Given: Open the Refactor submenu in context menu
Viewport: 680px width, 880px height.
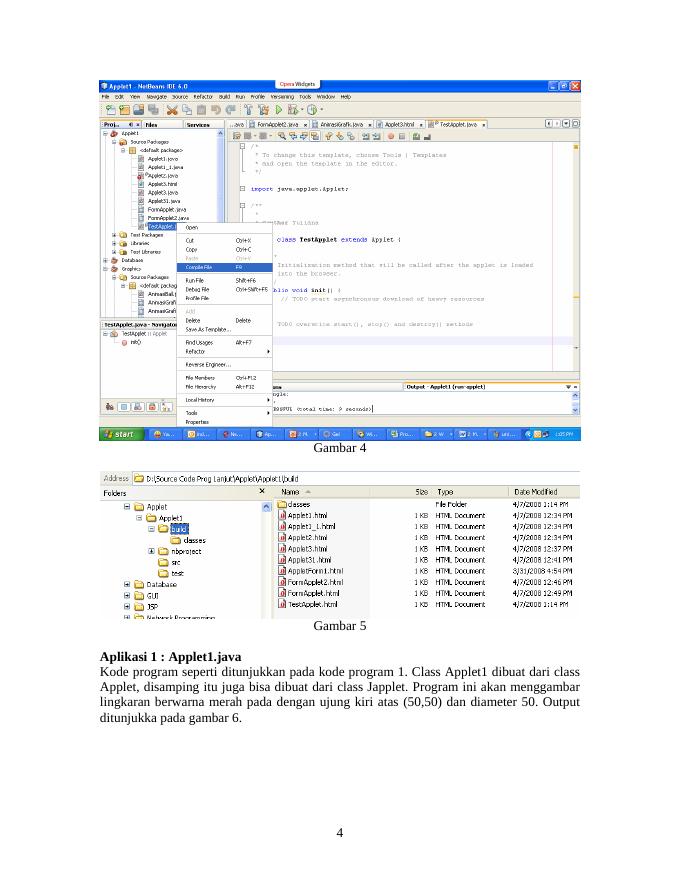Looking at the screenshot, I should (x=224, y=351).
